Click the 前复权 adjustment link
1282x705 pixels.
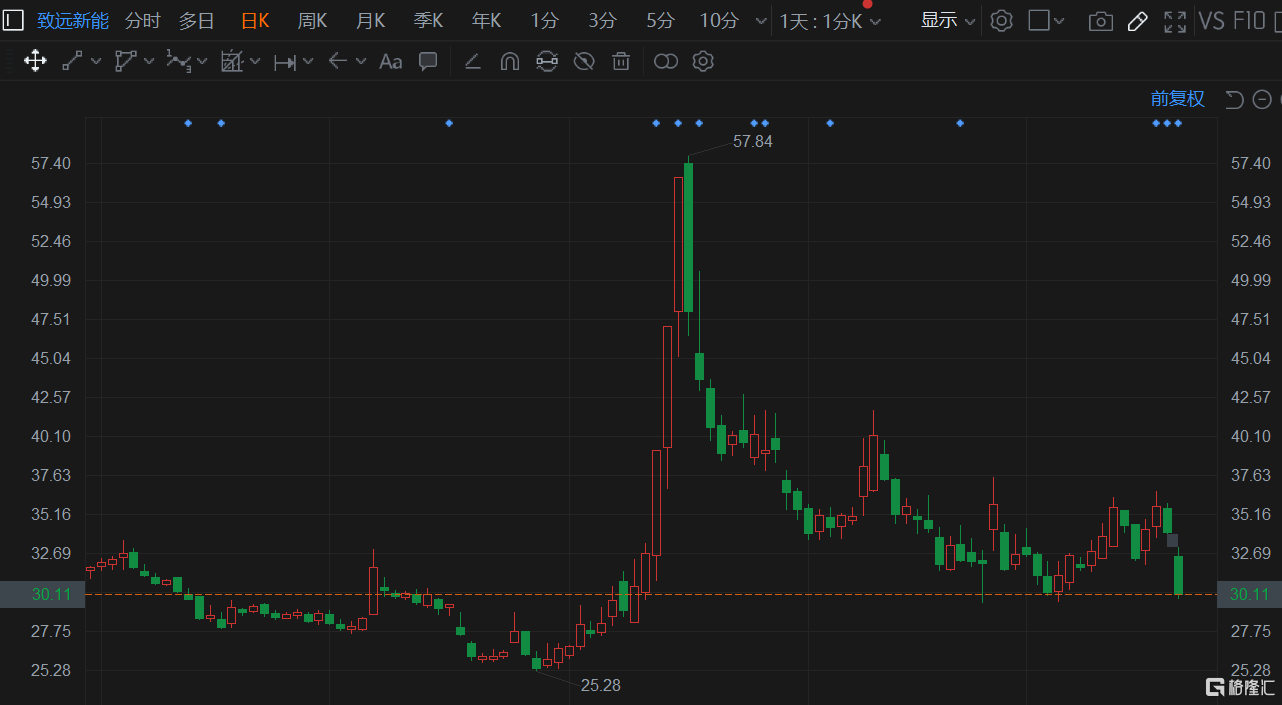[x=1177, y=99]
